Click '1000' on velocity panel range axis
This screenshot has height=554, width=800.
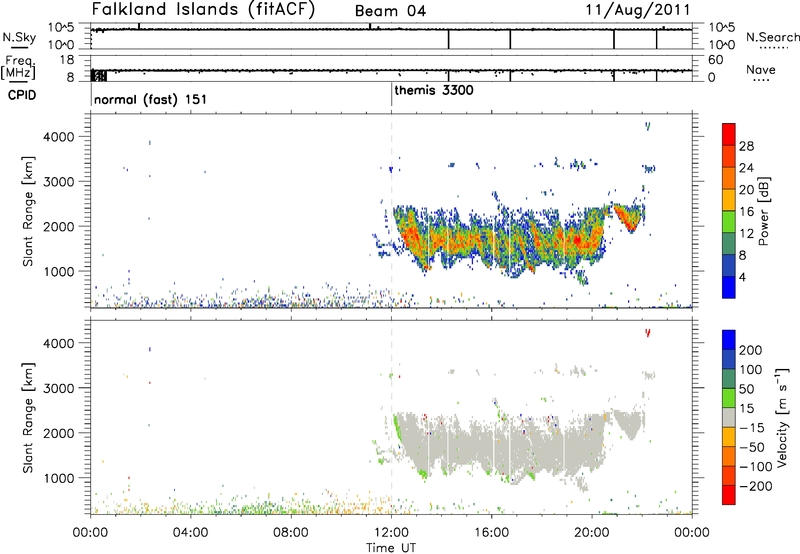coord(59,478)
